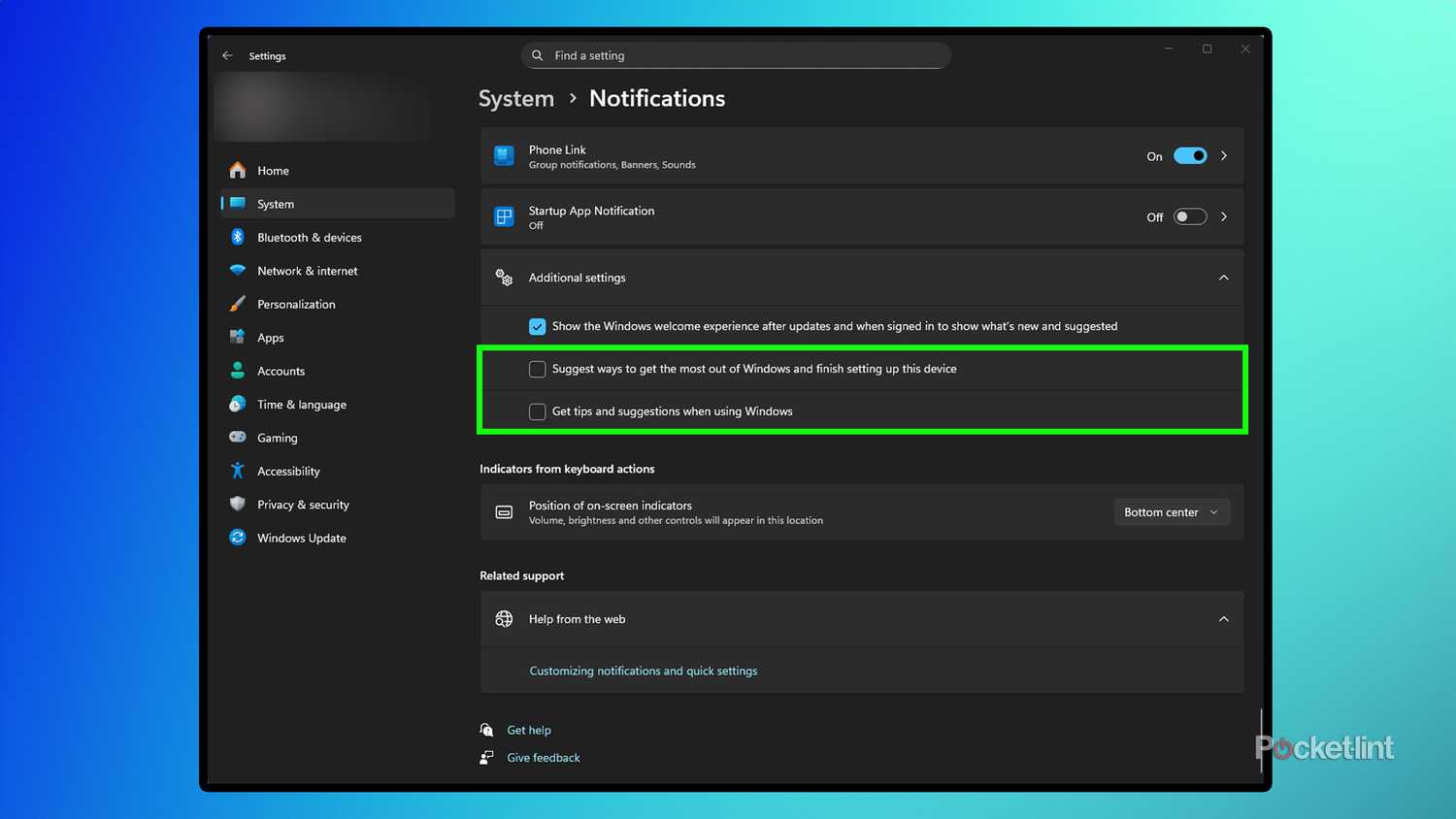Enable the Startup App Notification toggle
The width and height of the screenshot is (1456, 819).
point(1189,216)
